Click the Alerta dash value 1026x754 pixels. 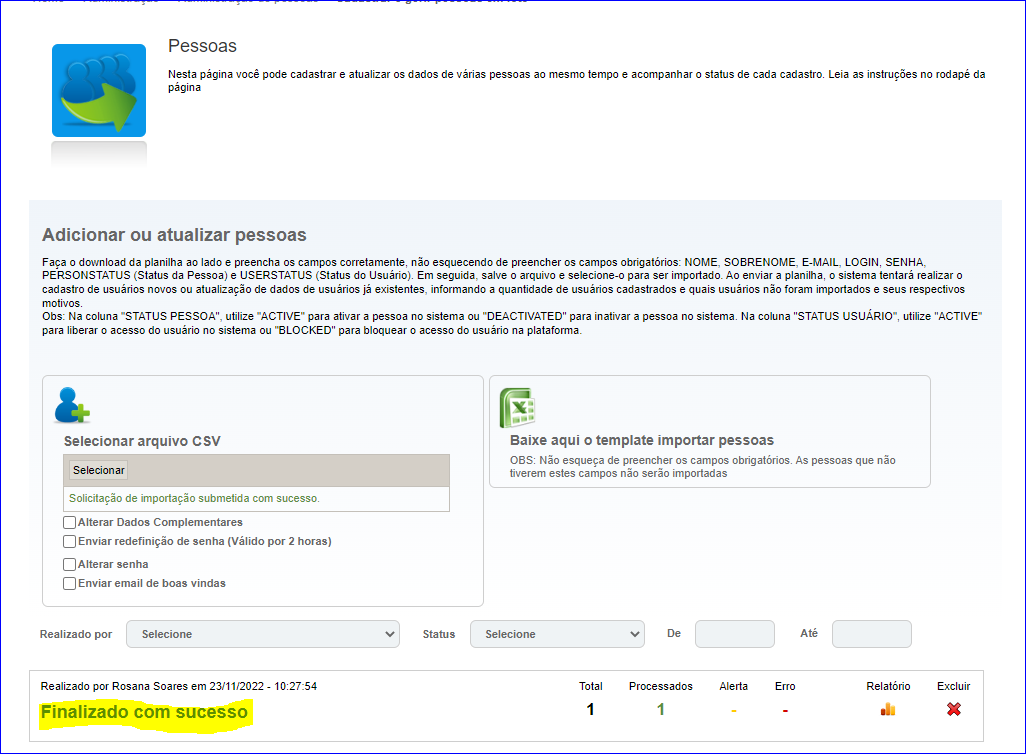pos(734,710)
